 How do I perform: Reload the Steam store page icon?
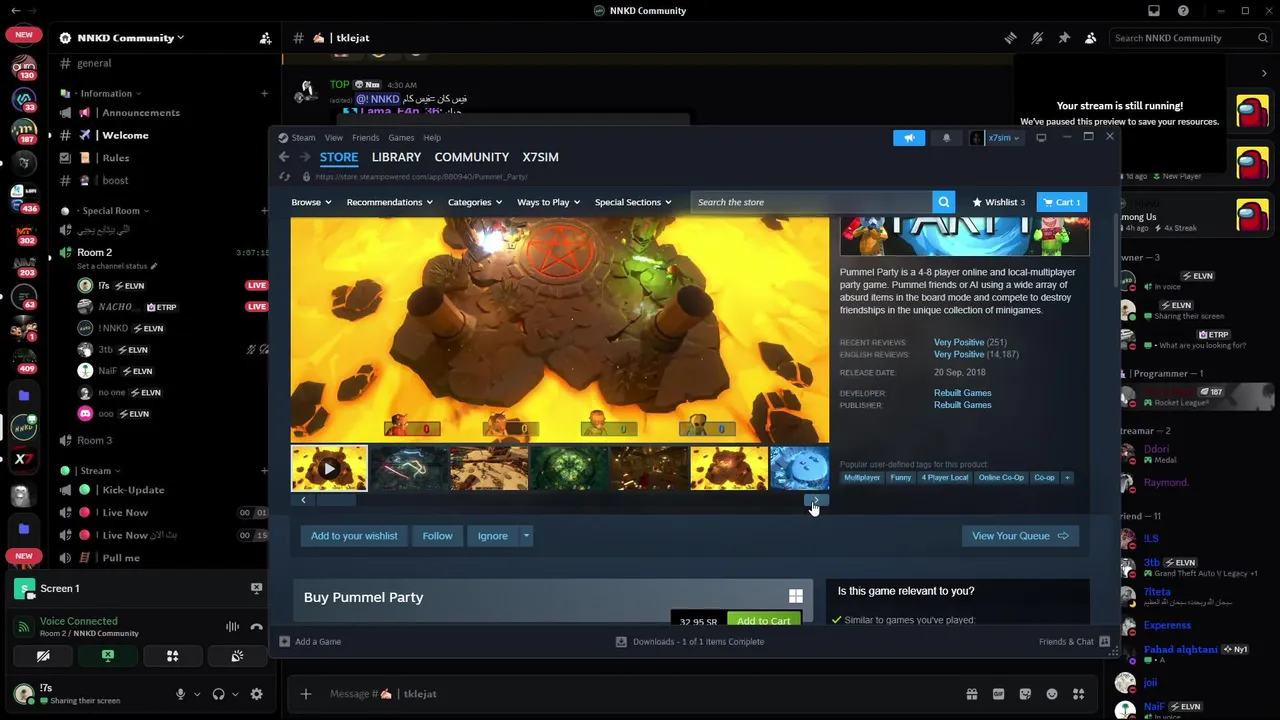click(x=285, y=177)
